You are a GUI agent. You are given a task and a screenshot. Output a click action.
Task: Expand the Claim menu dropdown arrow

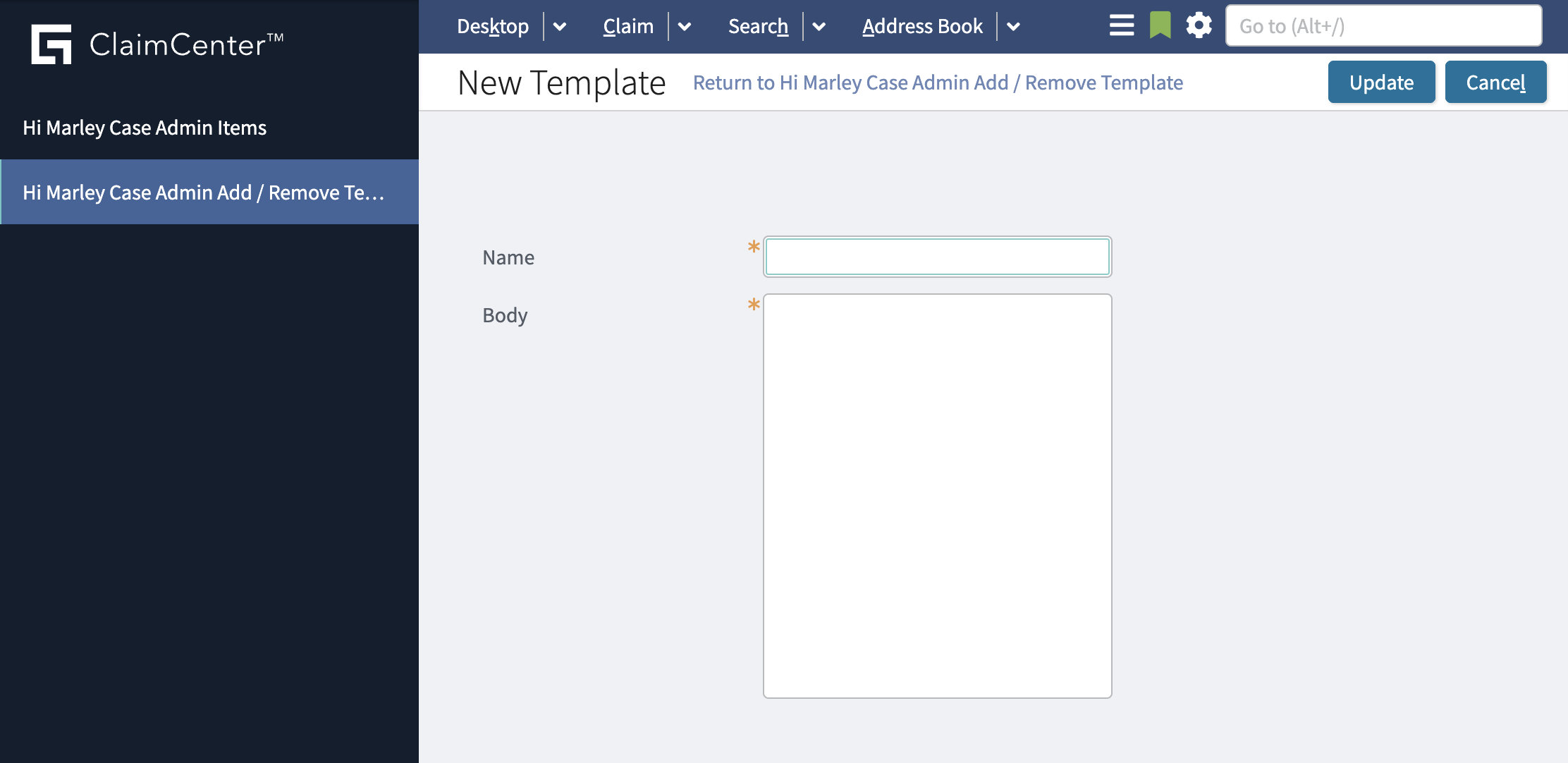pyautogui.click(x=685, y=27)
